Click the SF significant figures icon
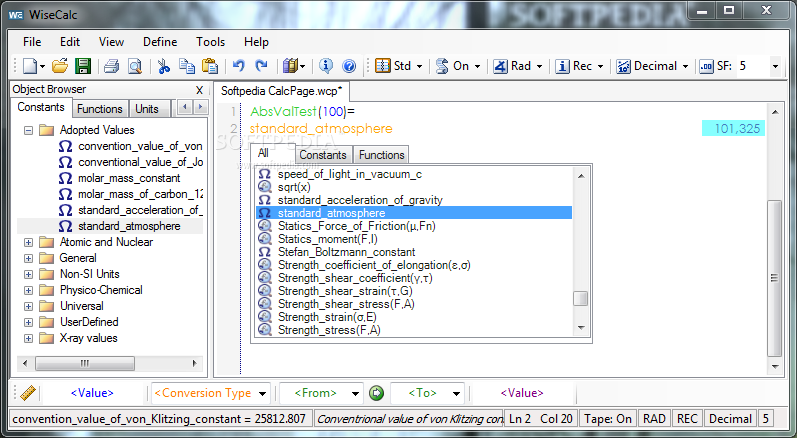 [706, 66]
